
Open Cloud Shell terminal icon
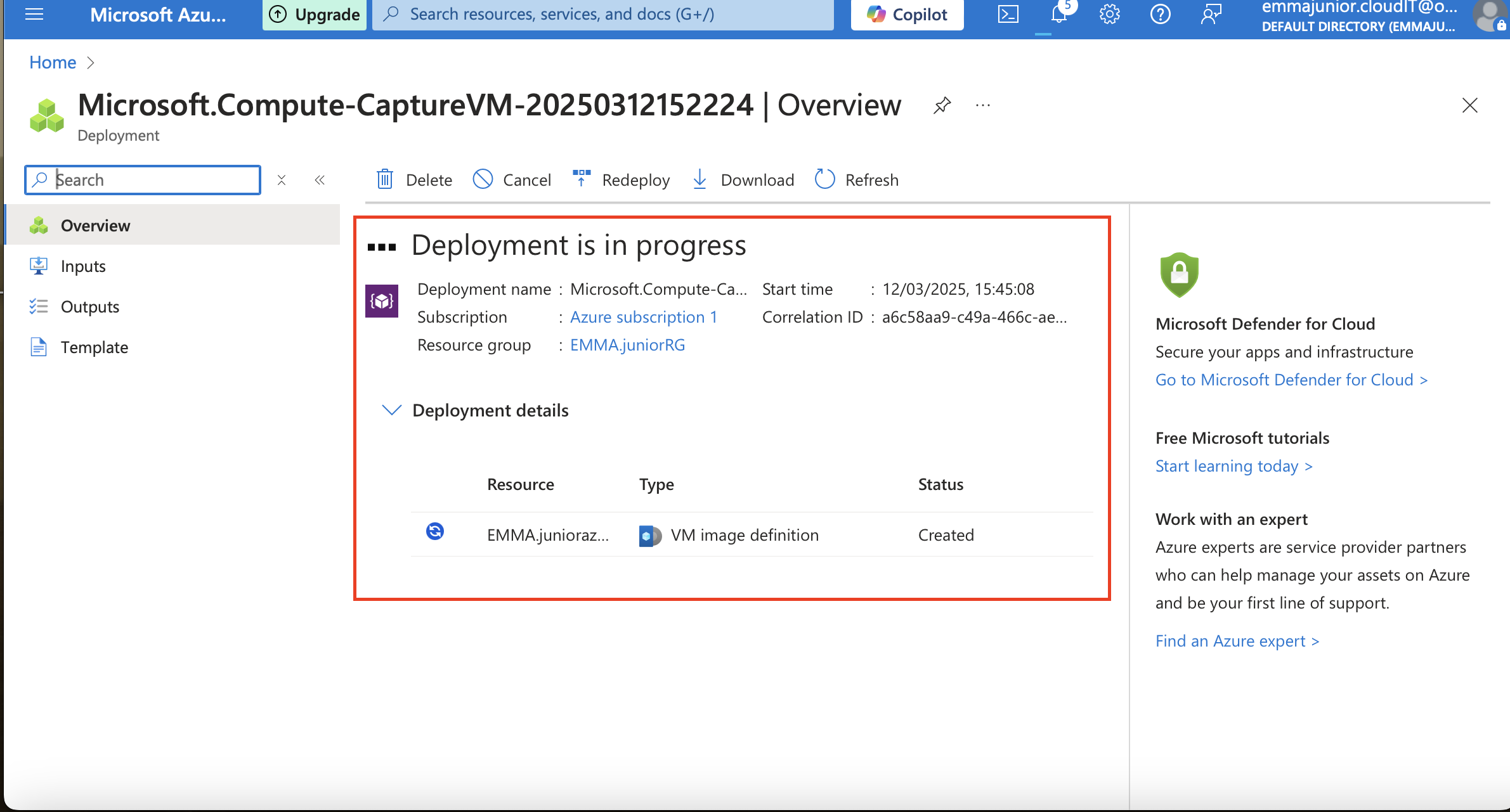point(1008,15)
